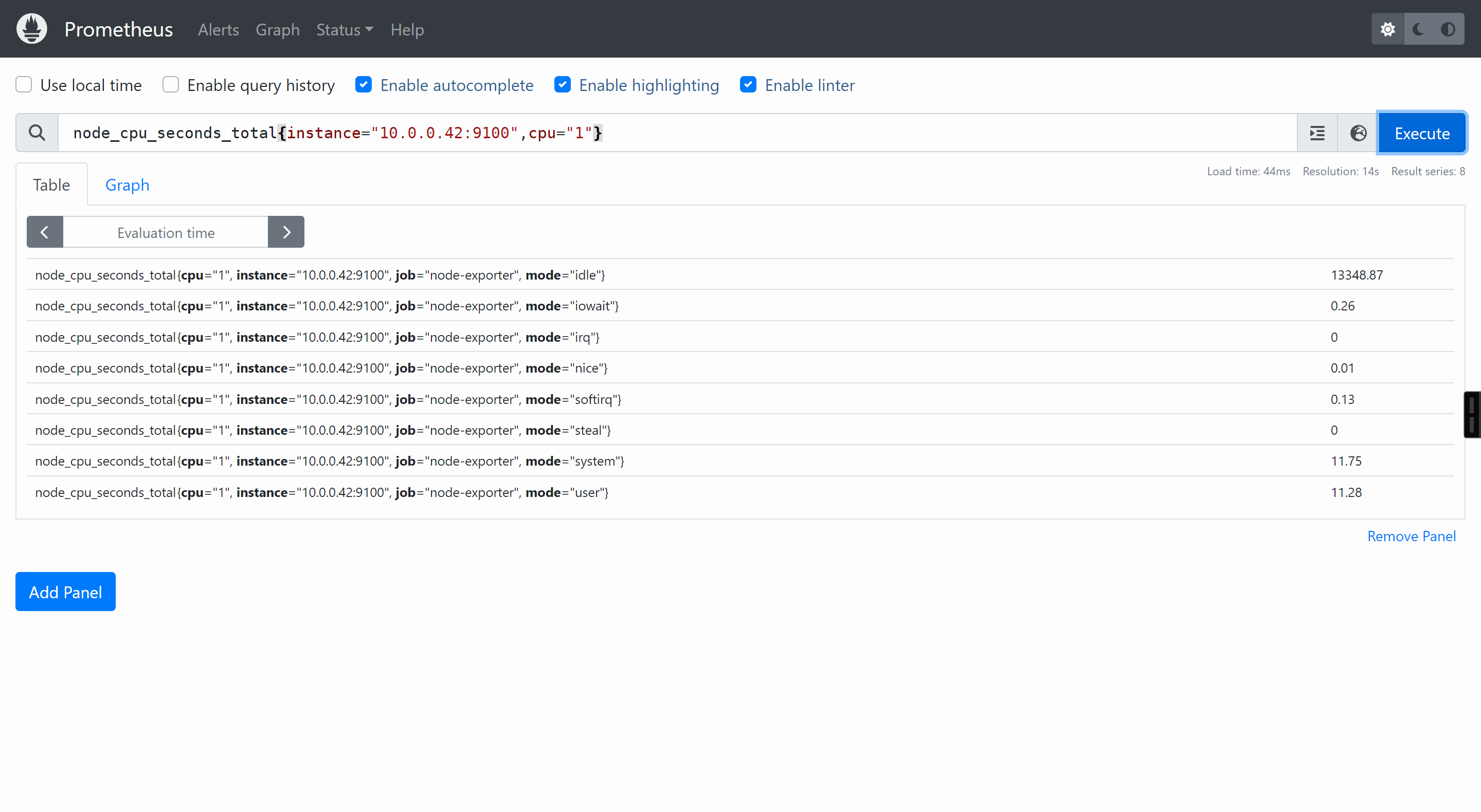The width and height of the screenshot is (1481, 812).
Task: Focus the Evaluation time input field
Action: pyautogui.click(x=166, y=232)
